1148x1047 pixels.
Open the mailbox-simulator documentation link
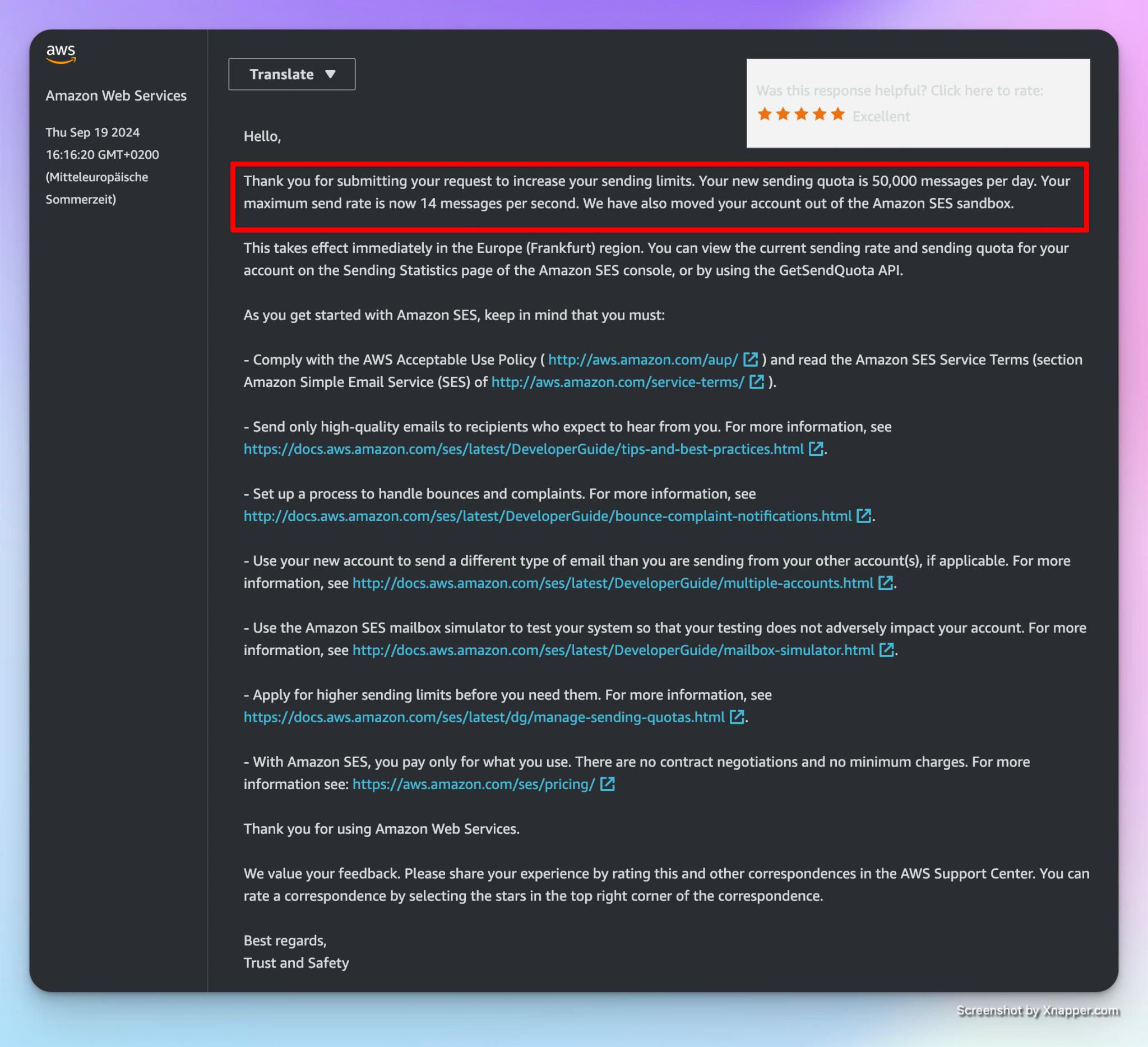(613, 650)
